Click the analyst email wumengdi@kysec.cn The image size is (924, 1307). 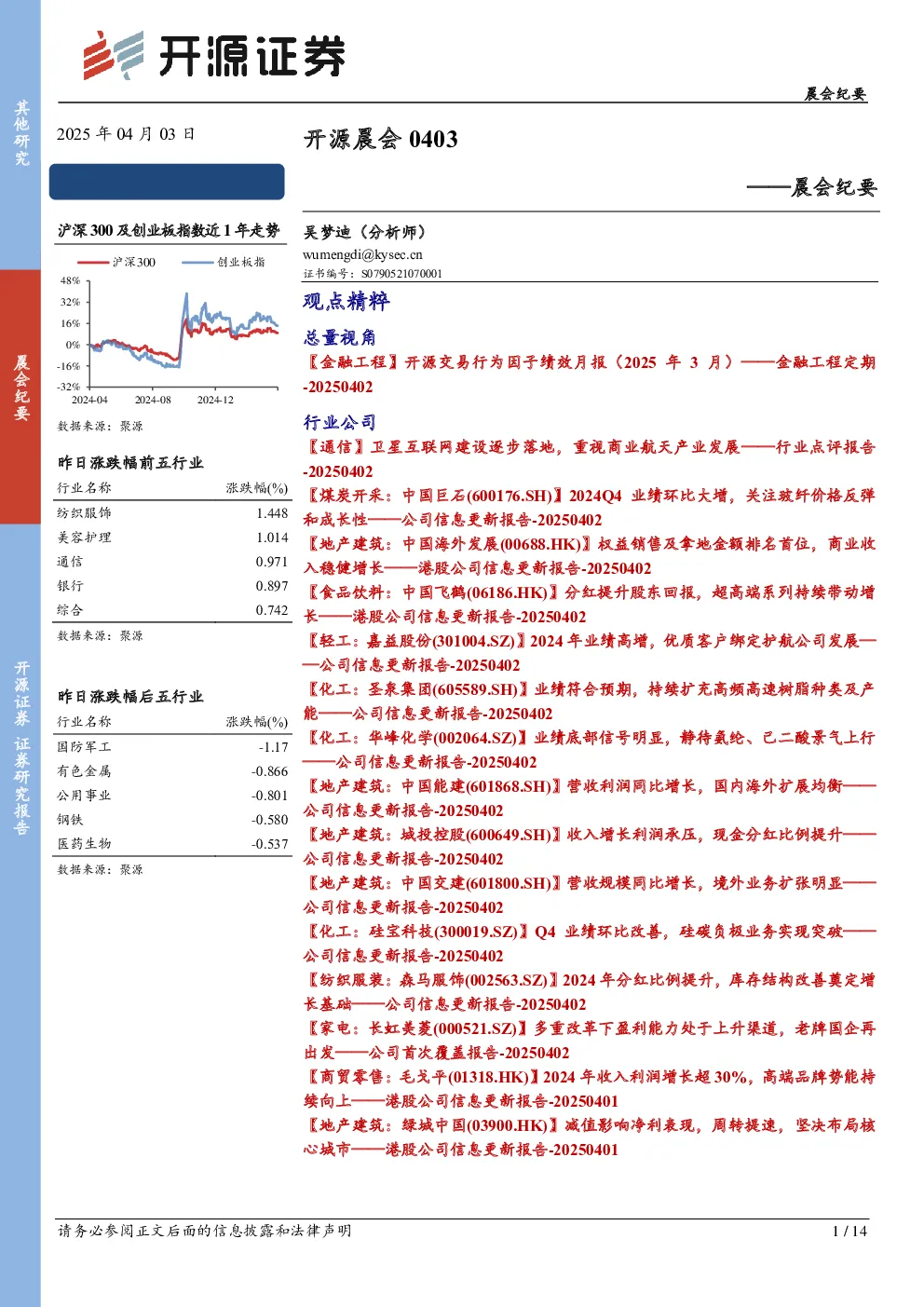pyautogui.click(x=362, y=254)
